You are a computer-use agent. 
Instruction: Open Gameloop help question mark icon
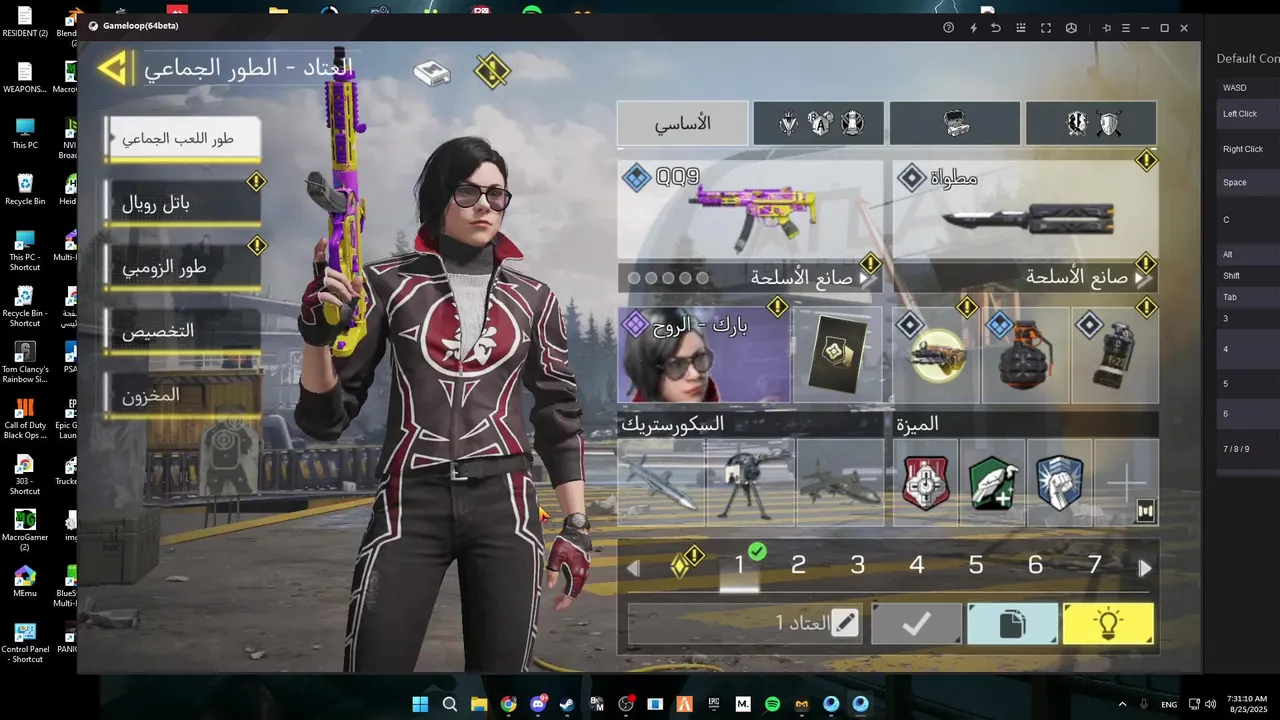[949, 28]
